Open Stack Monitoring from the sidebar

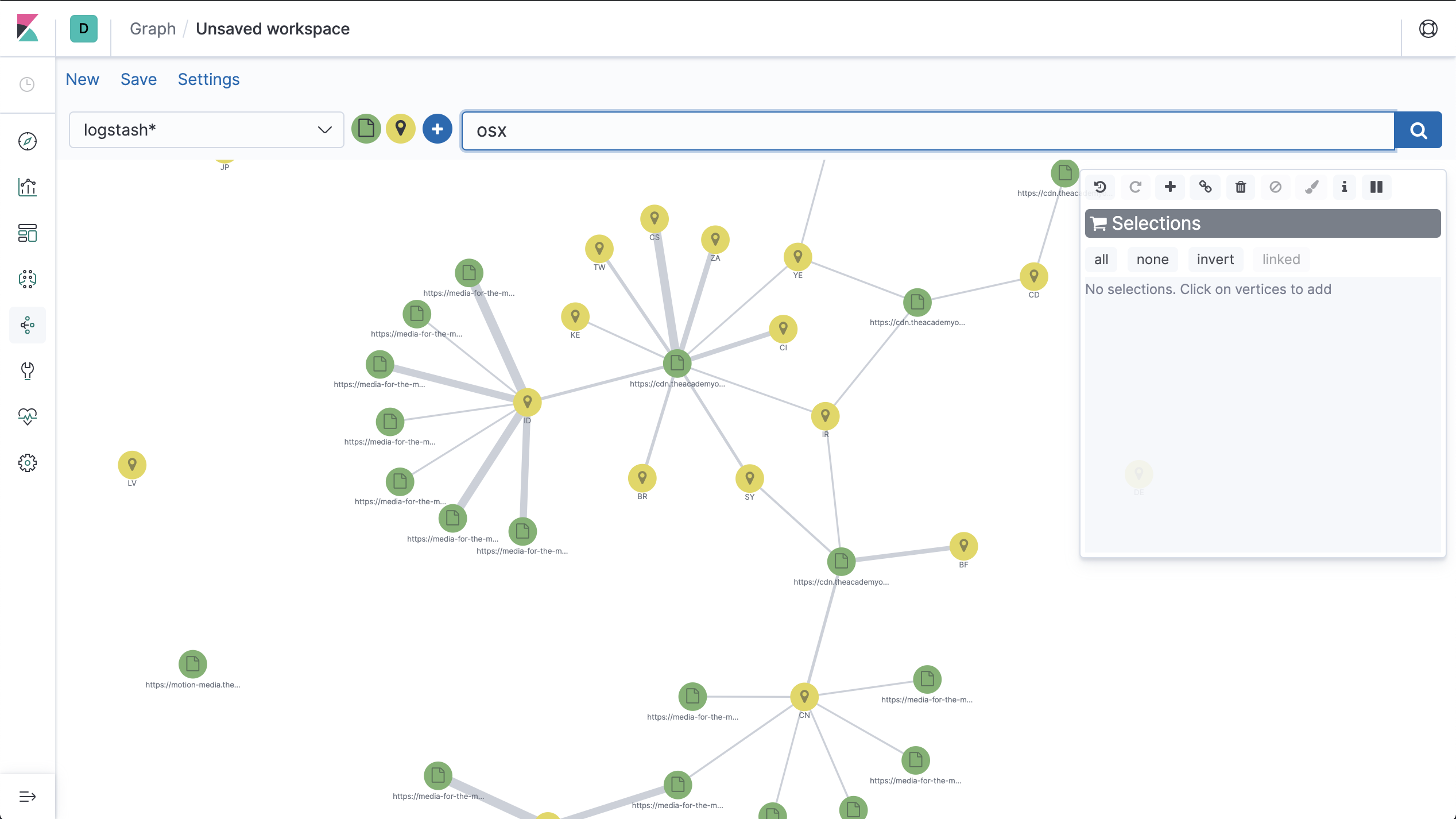[27, 416]
